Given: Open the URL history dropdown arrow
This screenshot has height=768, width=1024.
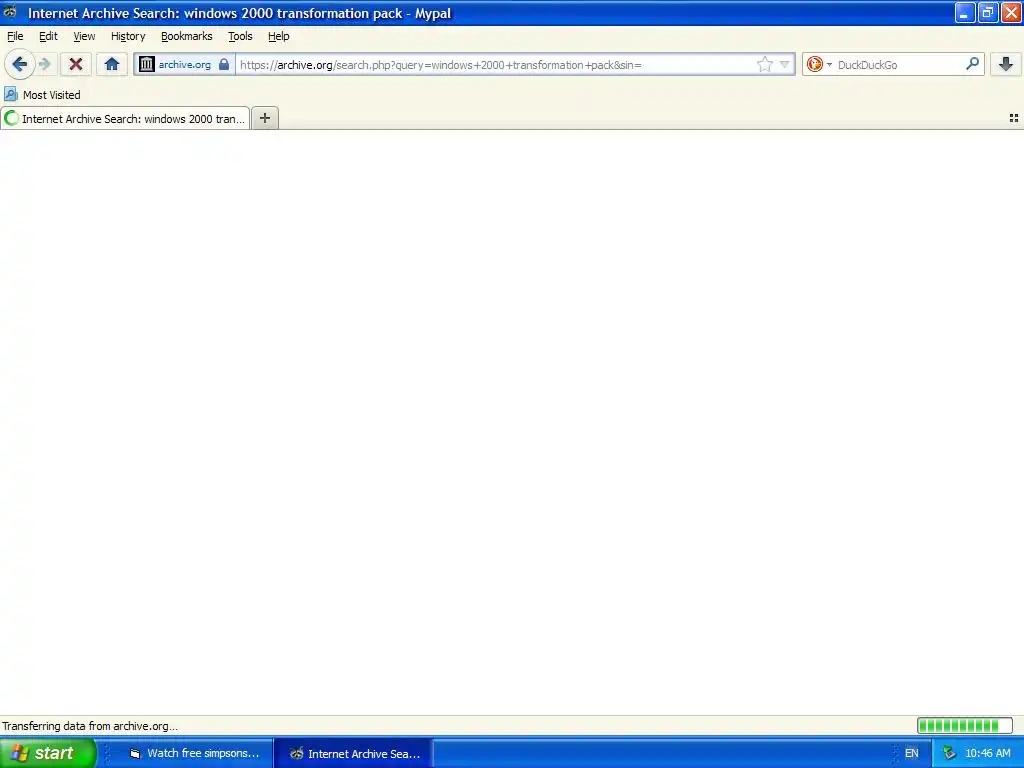Looking at the screenshot, I should tap(785, 64).
